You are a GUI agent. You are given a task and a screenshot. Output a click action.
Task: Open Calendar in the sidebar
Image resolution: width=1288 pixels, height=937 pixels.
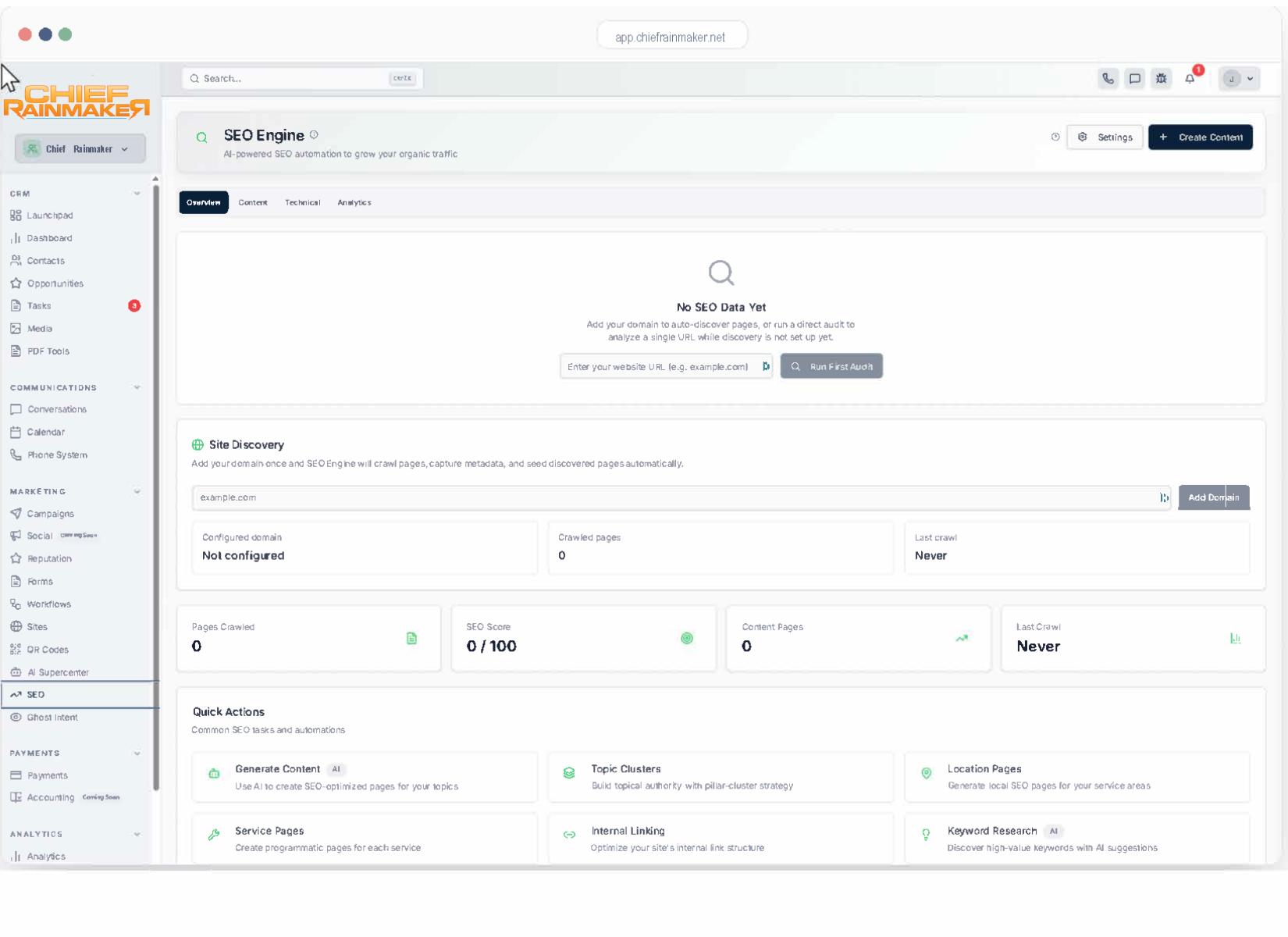45,432
